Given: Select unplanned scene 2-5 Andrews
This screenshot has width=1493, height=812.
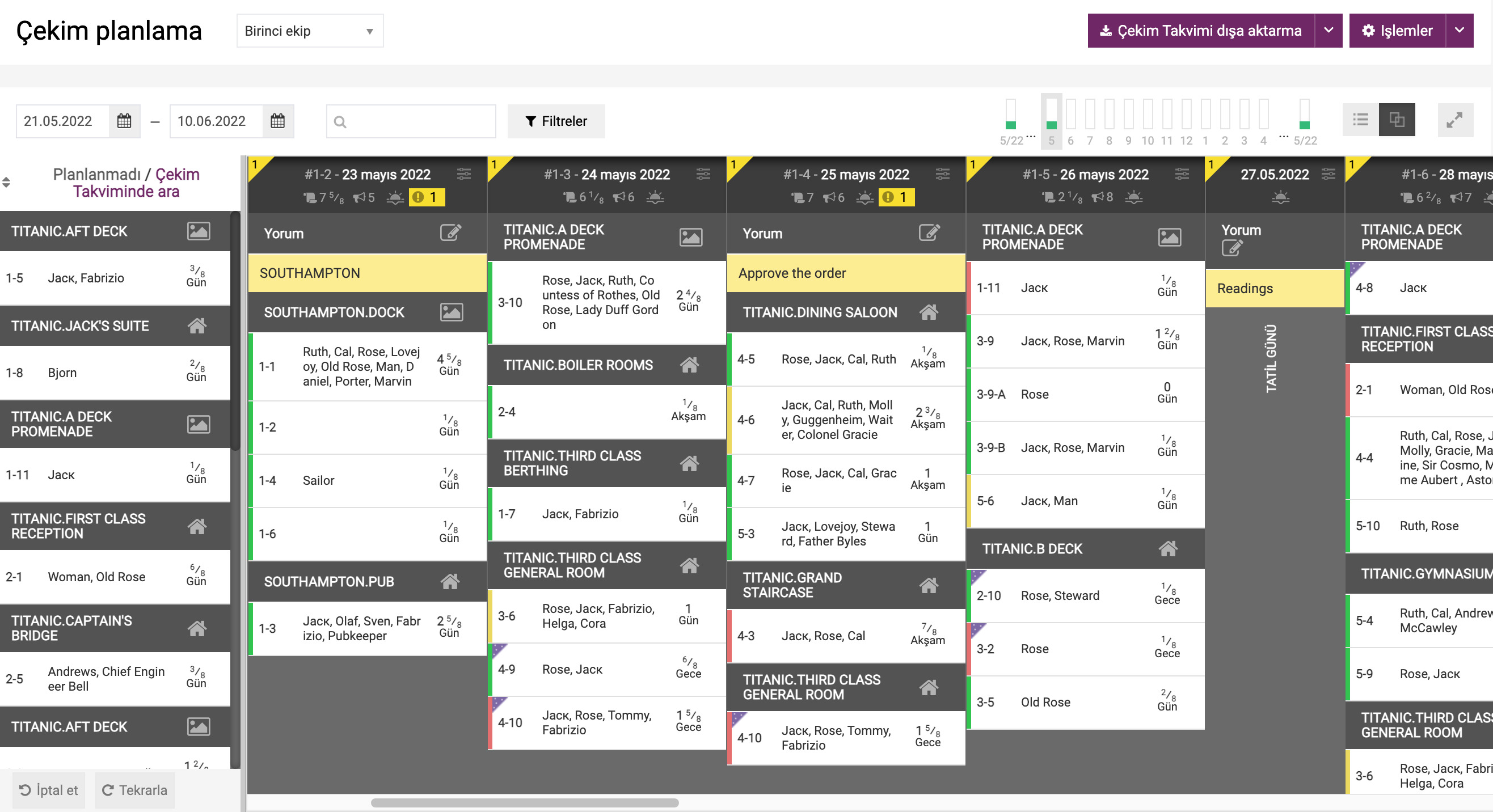Looking at the screenshot, I should [115, 679].
